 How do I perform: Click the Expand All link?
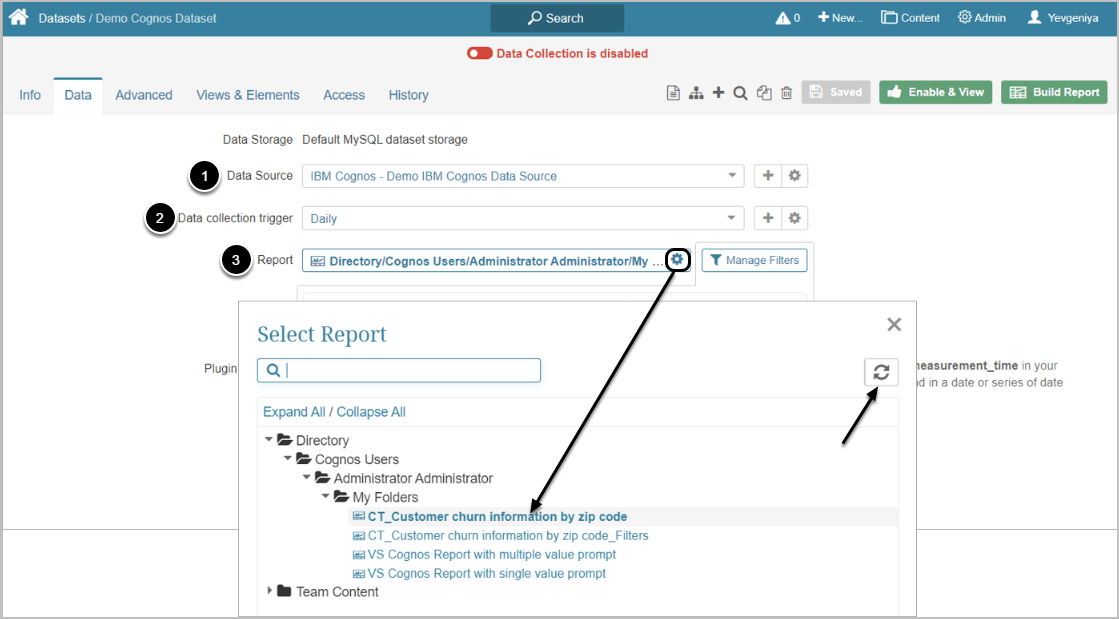pyautogui.click(x=294, y=412)
